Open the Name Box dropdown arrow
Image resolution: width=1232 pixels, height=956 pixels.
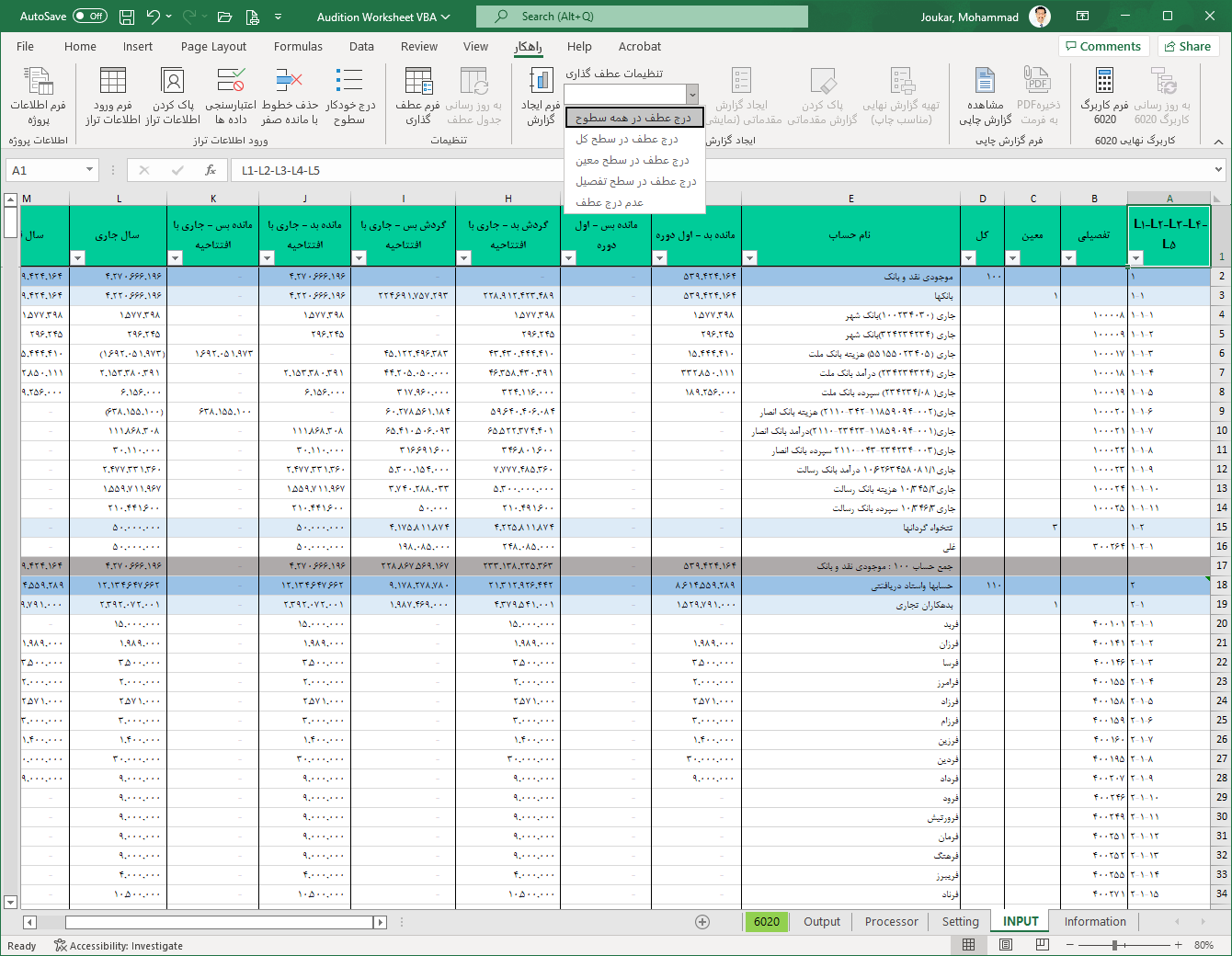(89, 170)
